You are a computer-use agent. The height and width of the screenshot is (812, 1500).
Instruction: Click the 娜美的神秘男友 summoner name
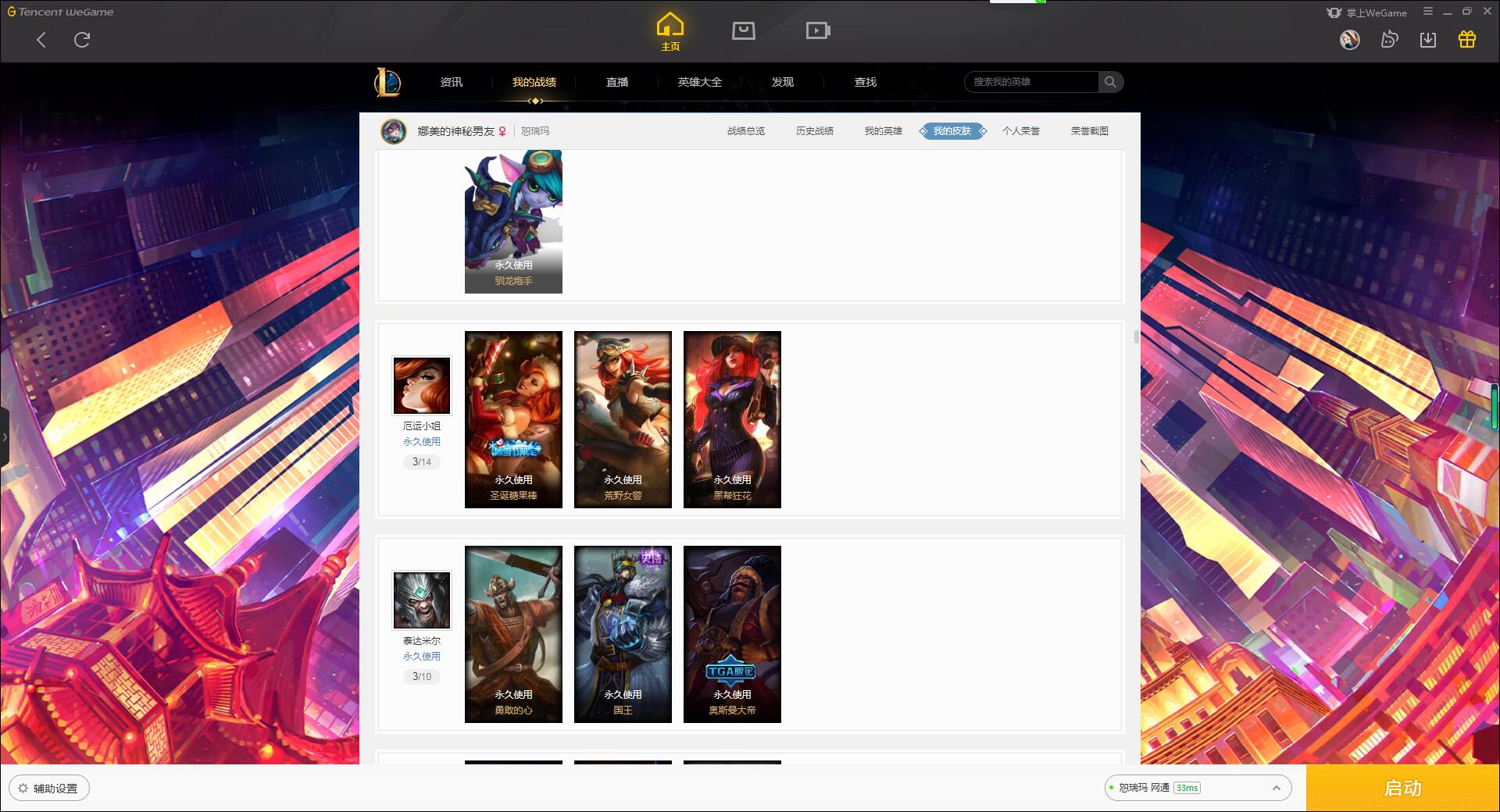pos(455,131)
